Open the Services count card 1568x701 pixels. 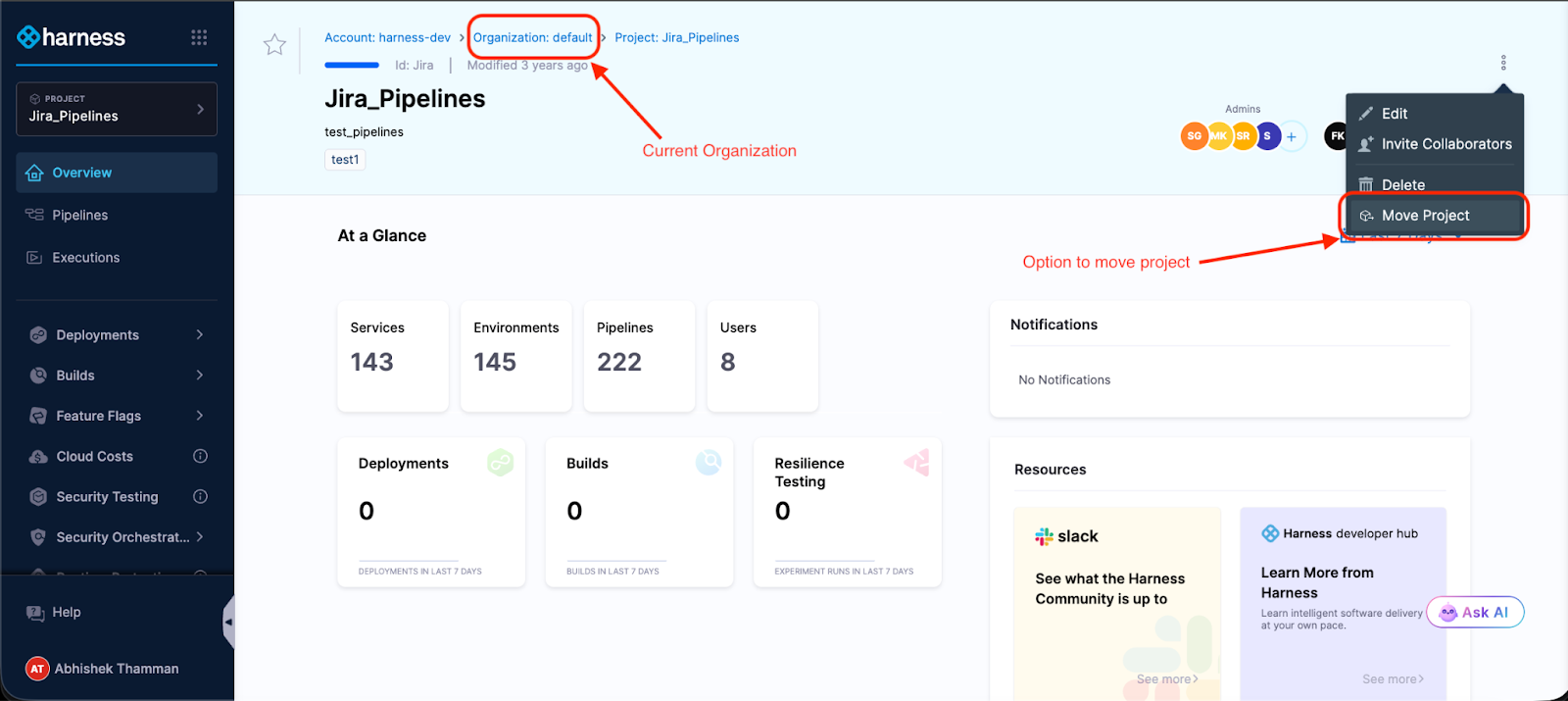(x=393, y=357)
